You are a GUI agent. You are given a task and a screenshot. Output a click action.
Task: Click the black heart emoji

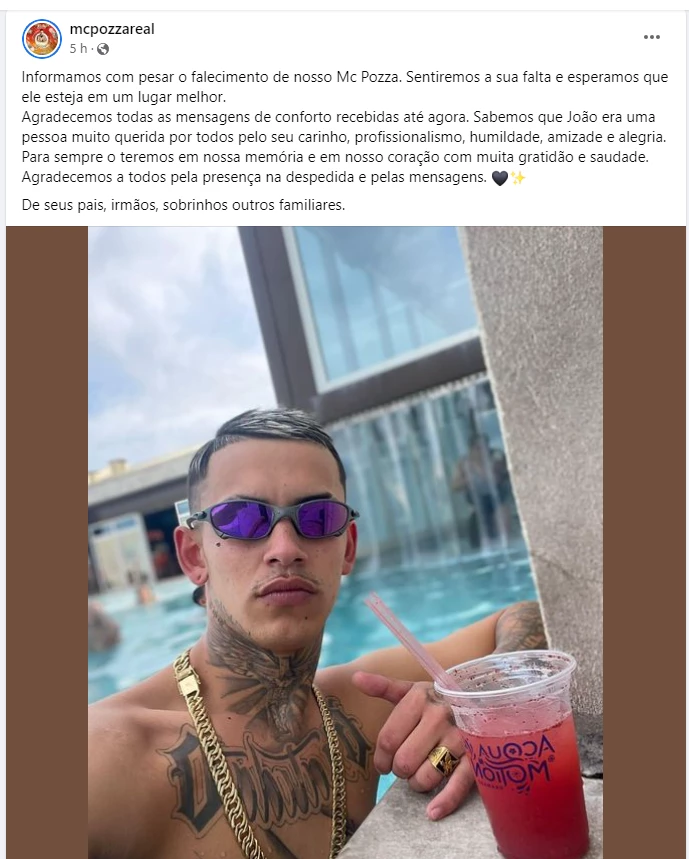[500, 178]
